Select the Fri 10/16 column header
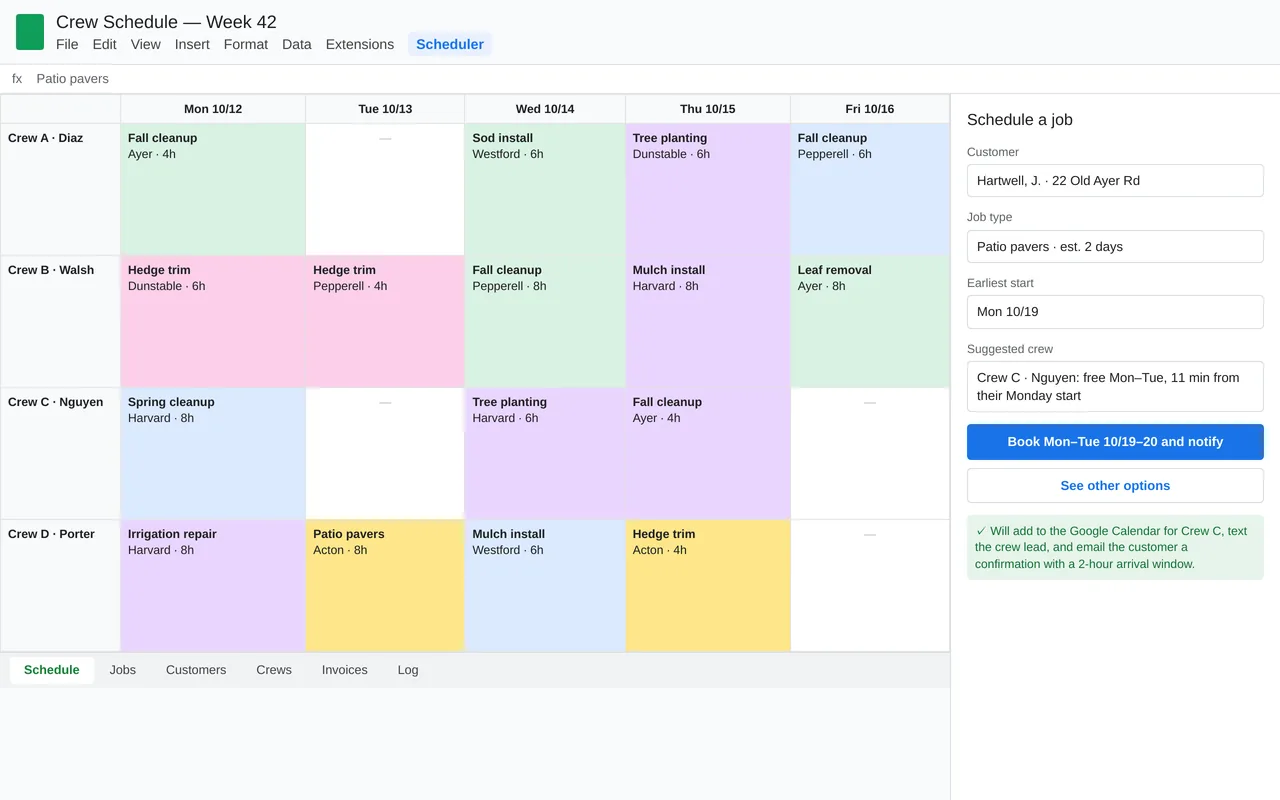 coord(870,109)
